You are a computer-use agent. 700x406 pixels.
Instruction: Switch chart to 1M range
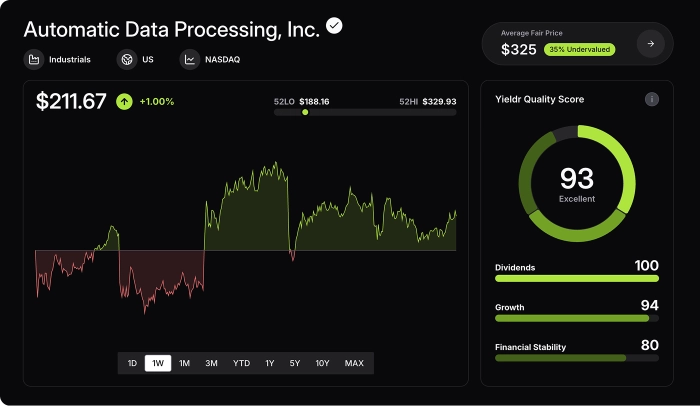184,363
